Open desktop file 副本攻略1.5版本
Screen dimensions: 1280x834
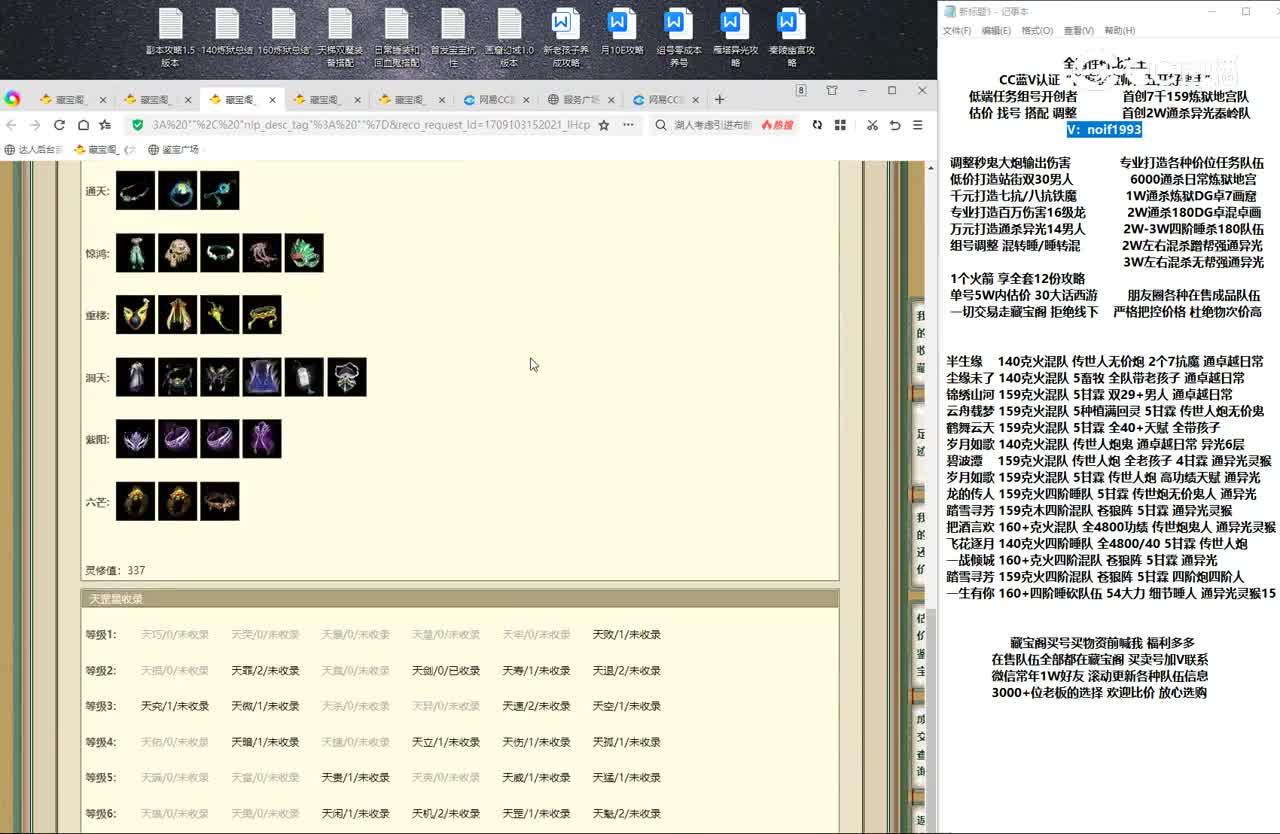pyautogui.click(x=170, y=38)
